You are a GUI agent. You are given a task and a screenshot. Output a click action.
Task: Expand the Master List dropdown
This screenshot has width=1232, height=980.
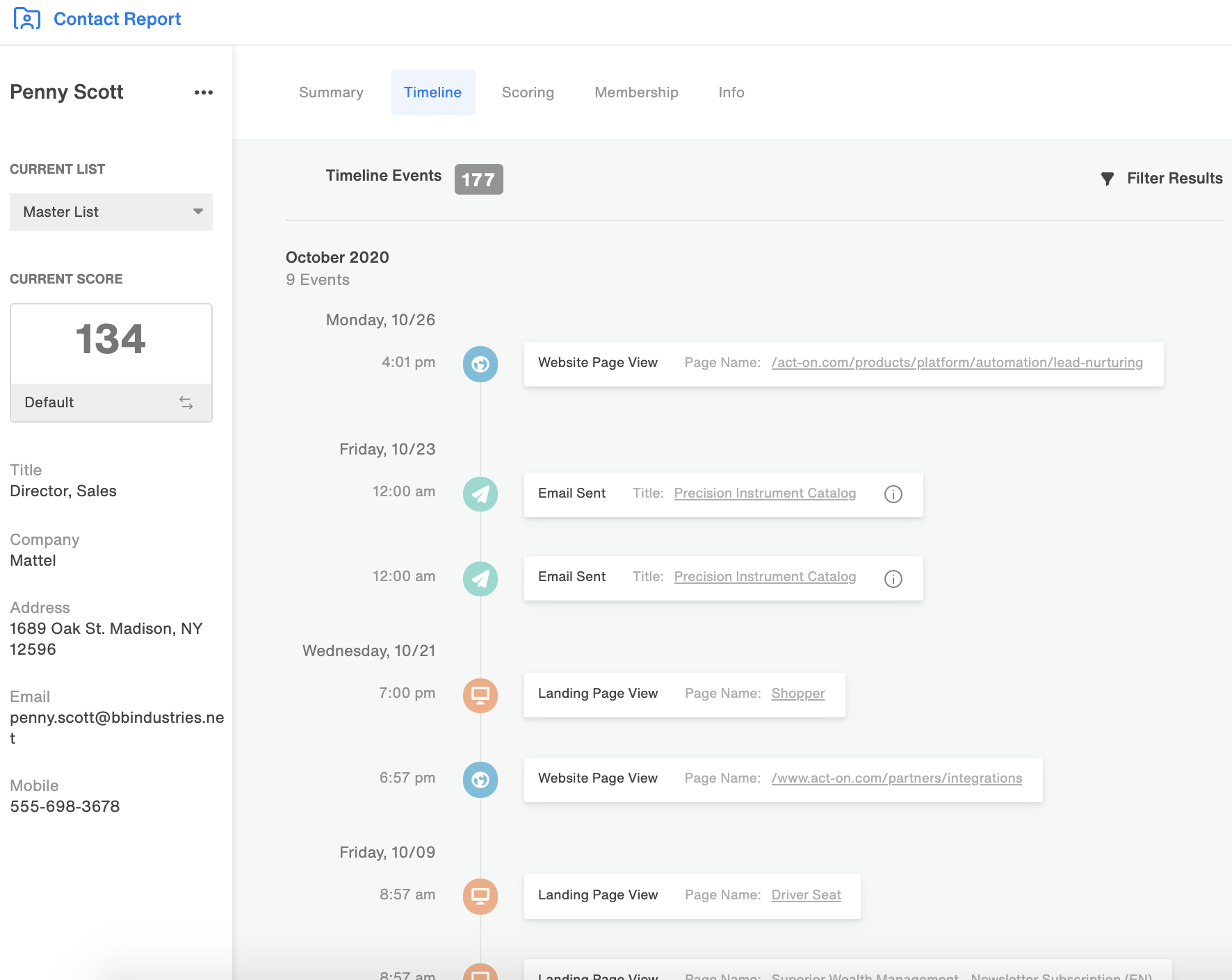click(111, 212)
